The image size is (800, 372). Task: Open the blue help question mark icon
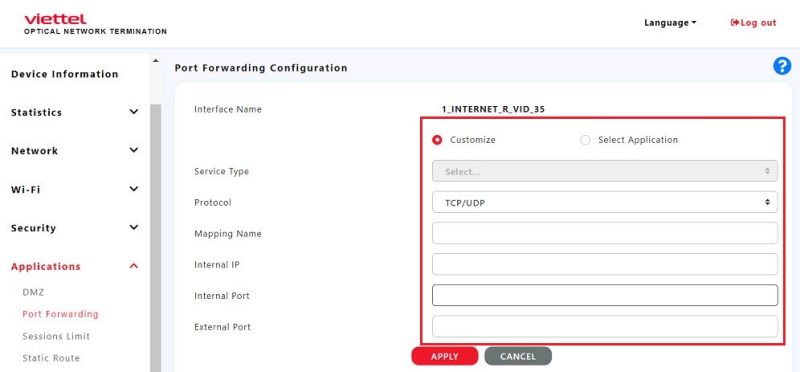[782, 66]
